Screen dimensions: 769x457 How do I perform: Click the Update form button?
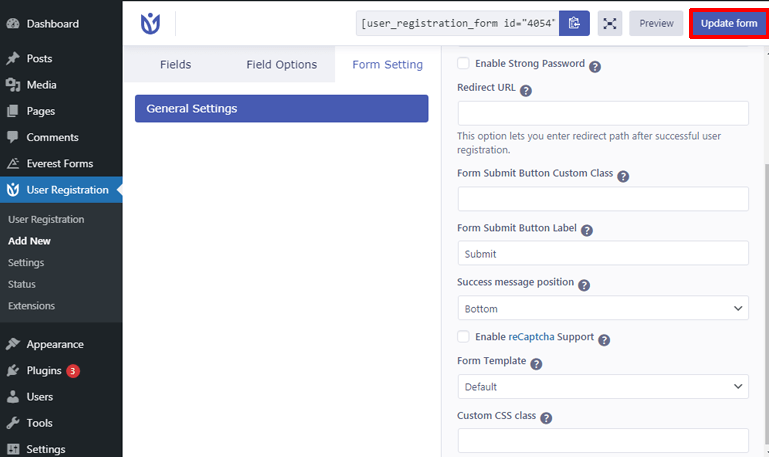(729, 23)
